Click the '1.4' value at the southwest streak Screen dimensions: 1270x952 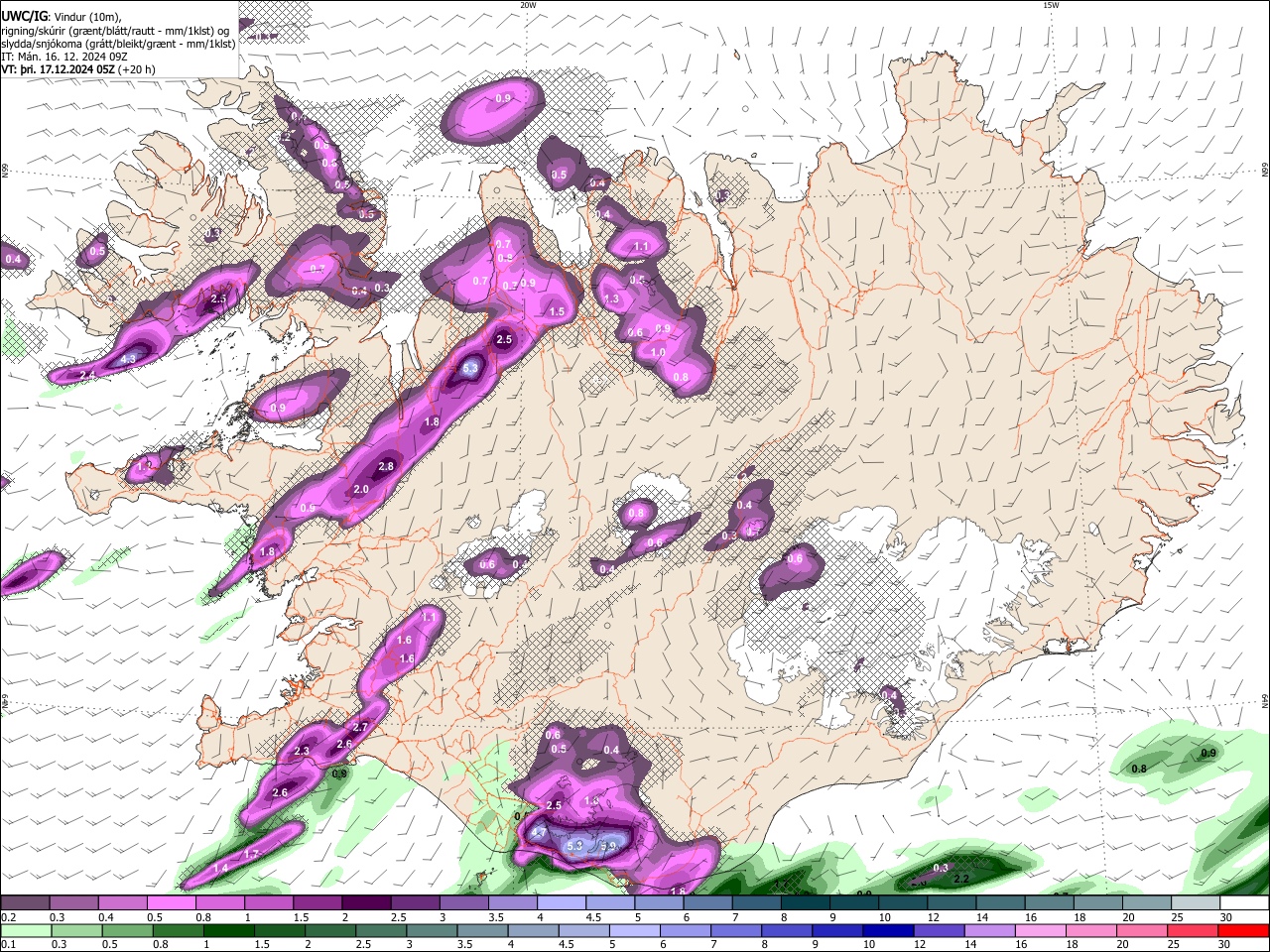(220, 869)
